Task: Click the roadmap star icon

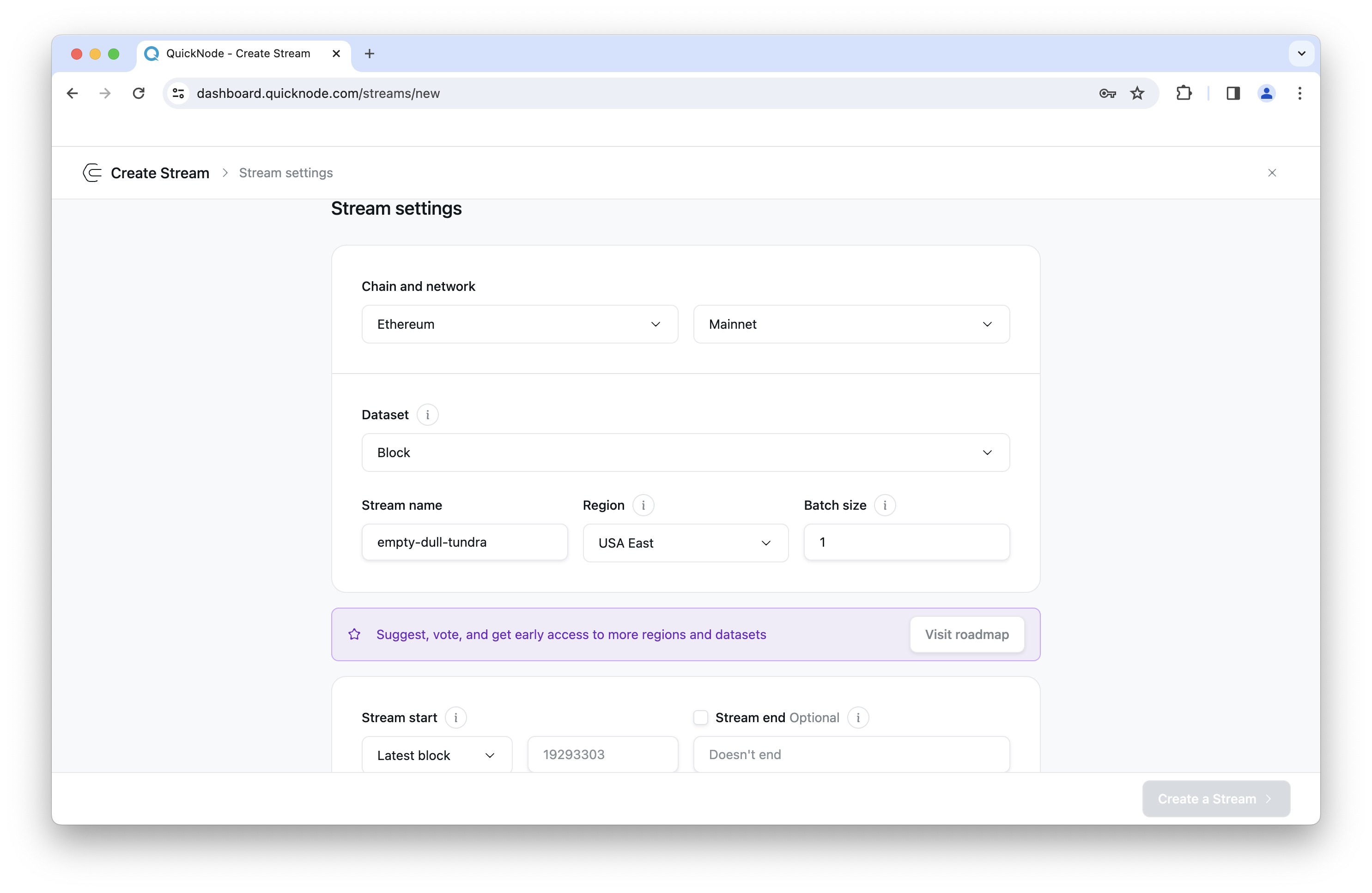Action: pos(355,634)
